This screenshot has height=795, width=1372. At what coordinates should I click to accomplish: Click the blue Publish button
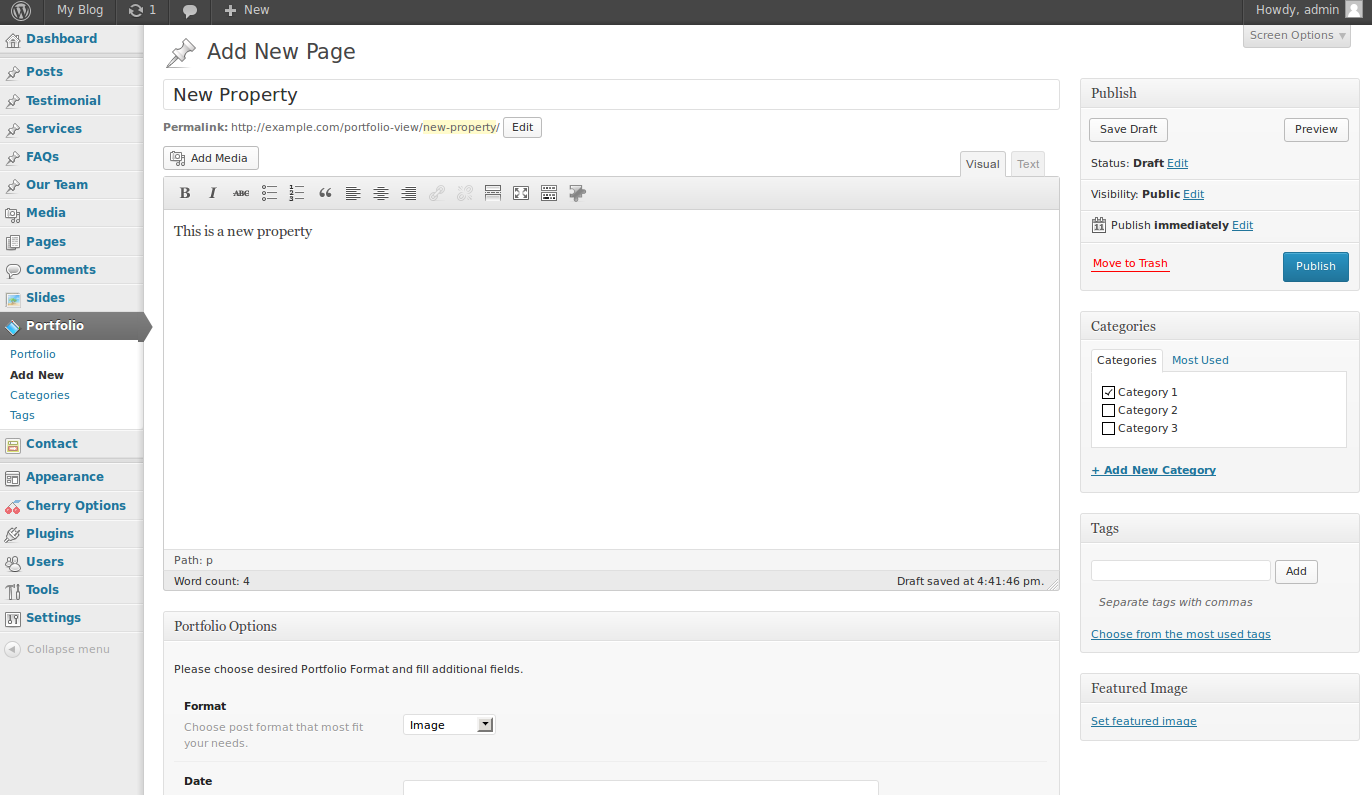[x=1315, y=266]
